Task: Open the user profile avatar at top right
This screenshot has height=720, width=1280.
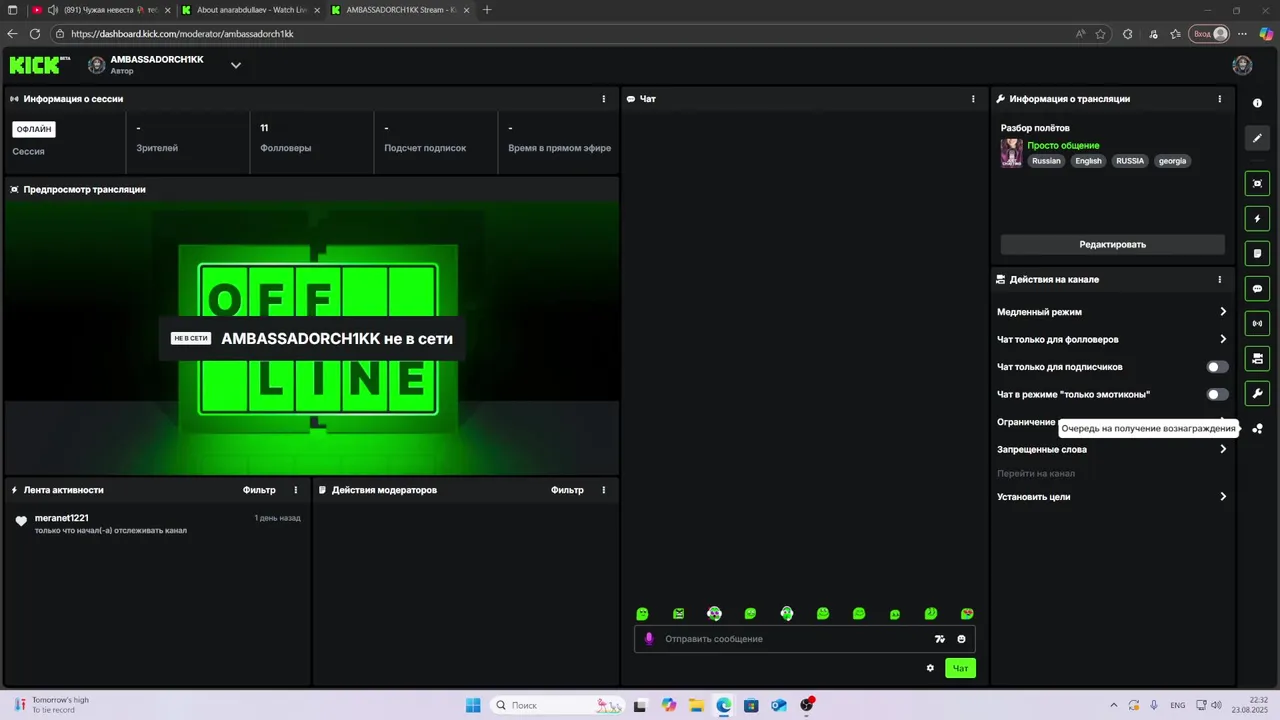Action: [x=1242, y=65]
